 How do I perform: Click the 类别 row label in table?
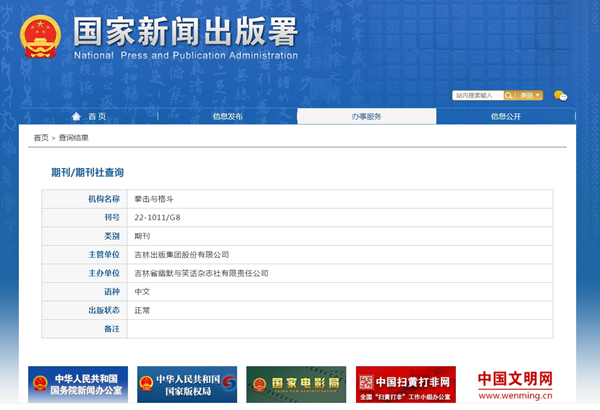tap(112, 236)
